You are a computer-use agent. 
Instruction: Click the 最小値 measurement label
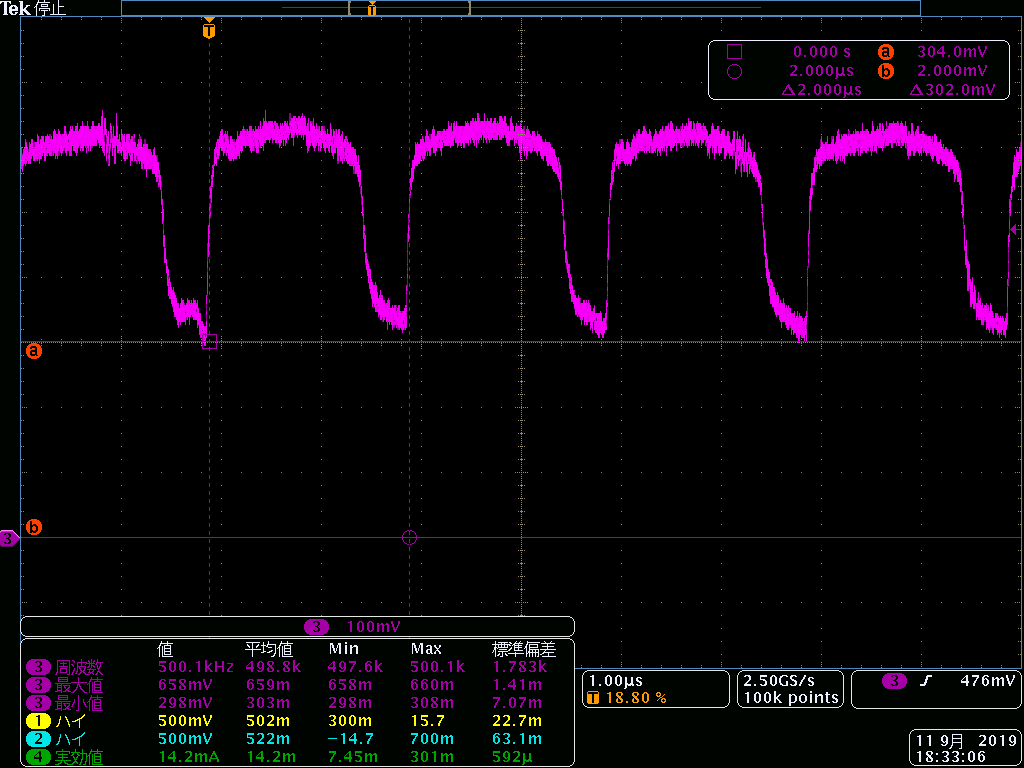[x=79, y=703]
